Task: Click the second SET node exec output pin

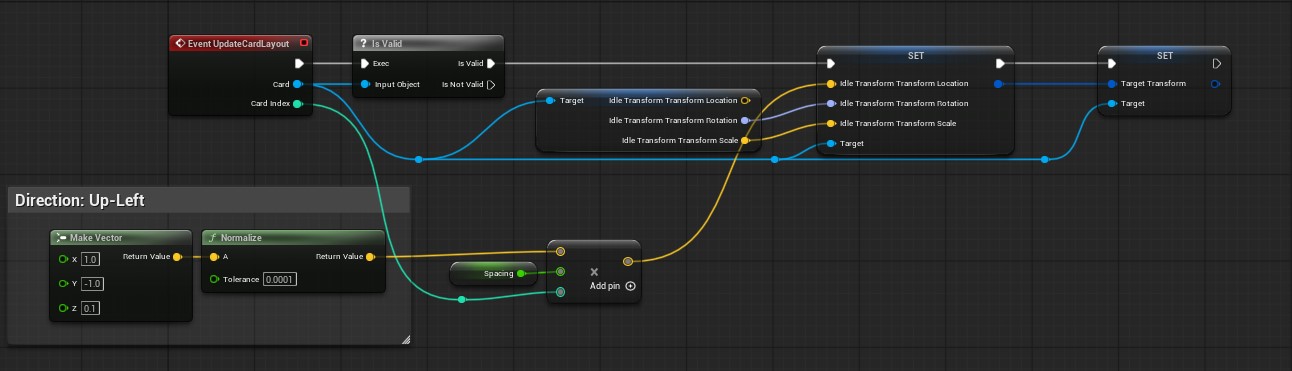Action: click(1216, 64)
